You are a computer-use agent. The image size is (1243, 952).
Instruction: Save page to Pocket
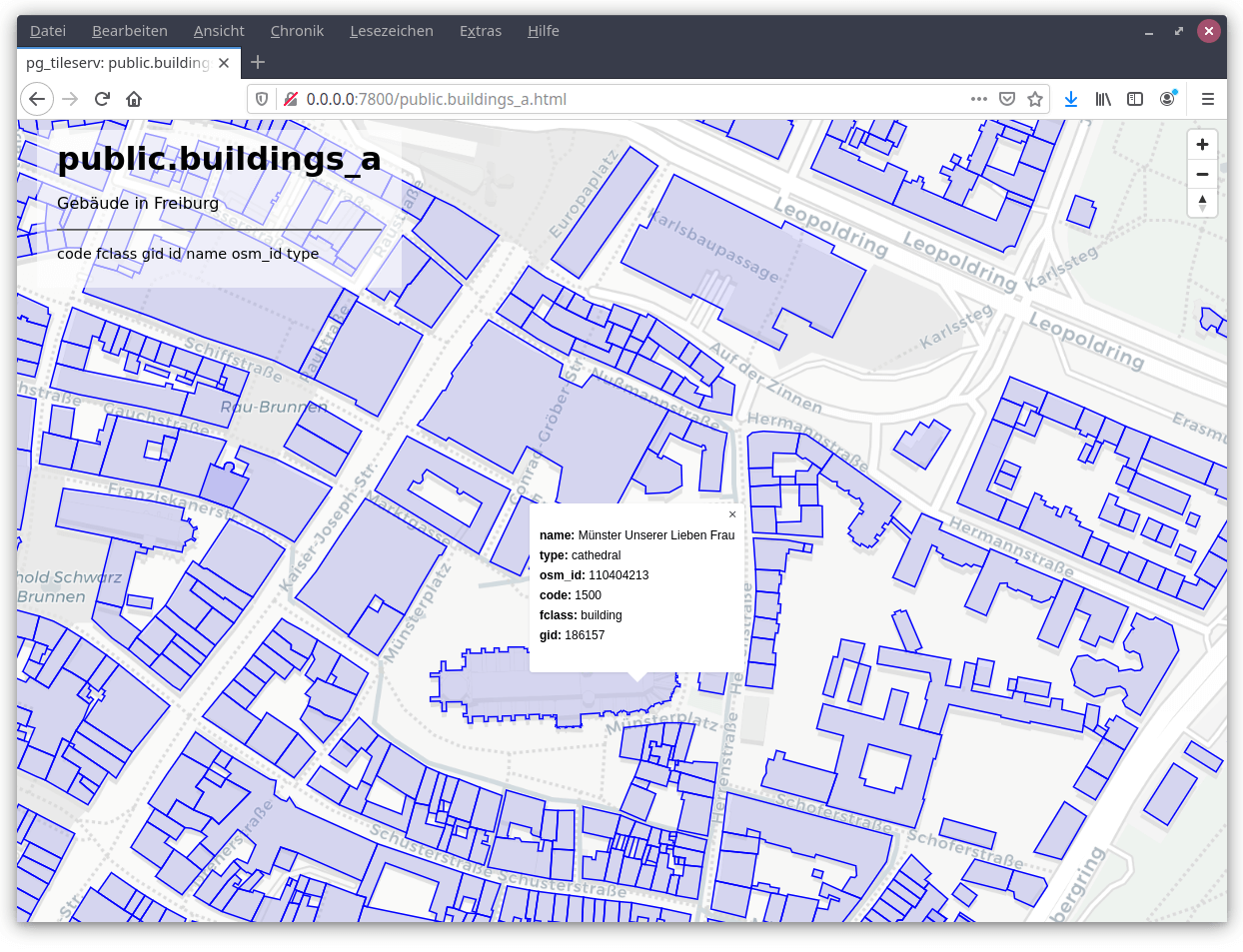point(1007,99)
